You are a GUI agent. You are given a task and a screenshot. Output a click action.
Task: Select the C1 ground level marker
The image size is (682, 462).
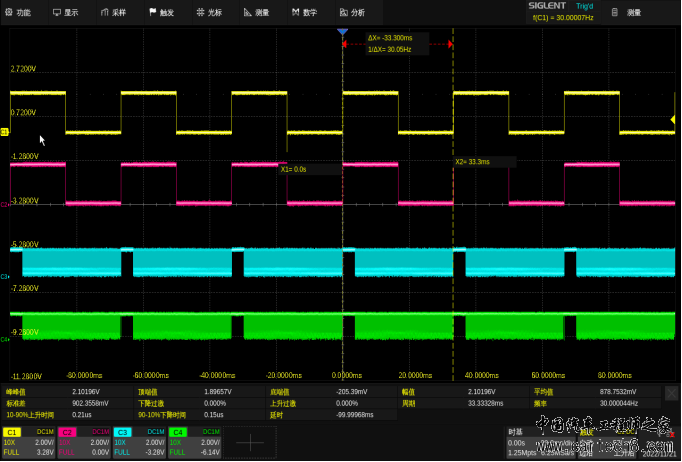pyautogui.click(x=4, y=132)
